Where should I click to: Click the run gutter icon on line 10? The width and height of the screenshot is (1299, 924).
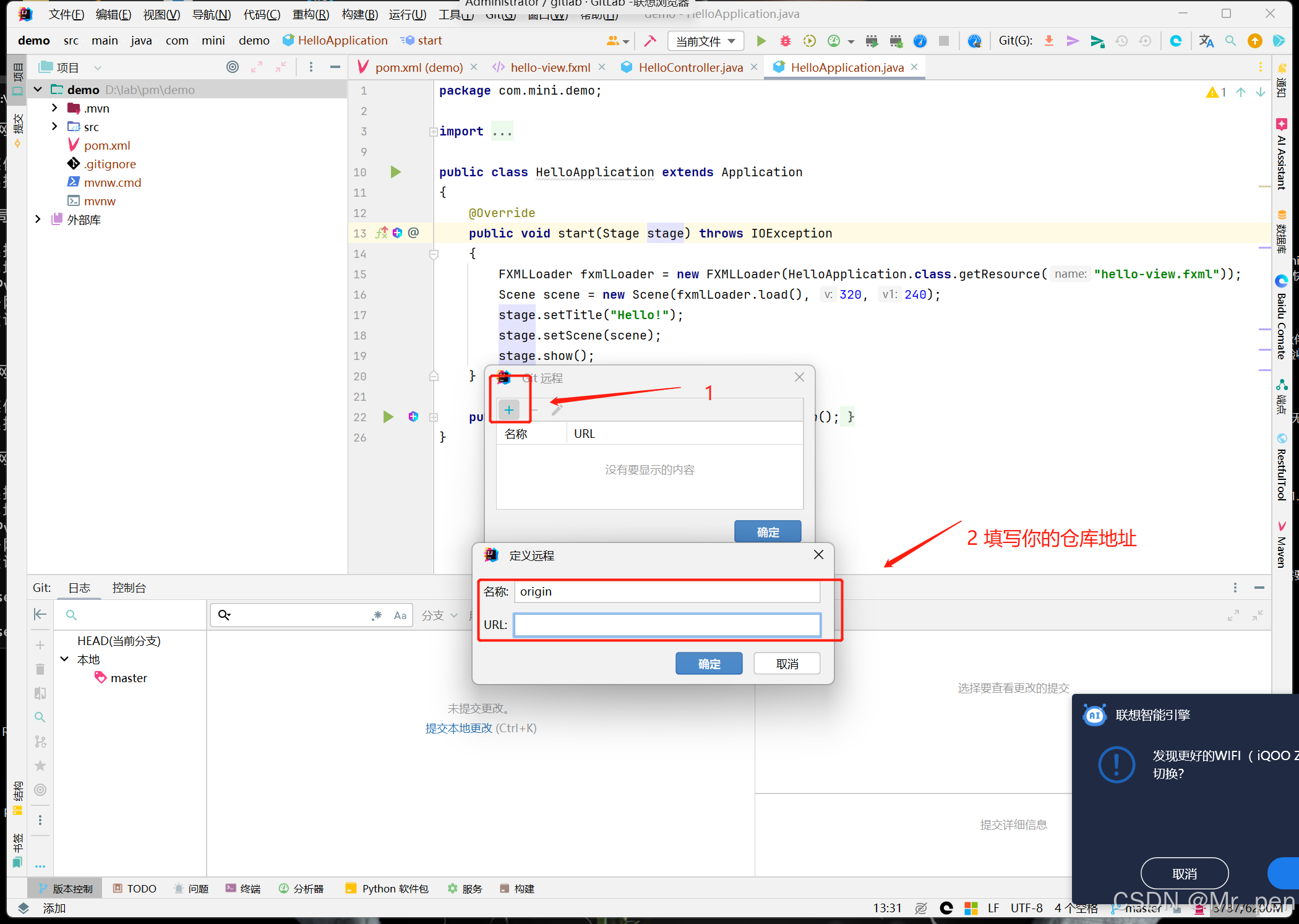[396, 172]
